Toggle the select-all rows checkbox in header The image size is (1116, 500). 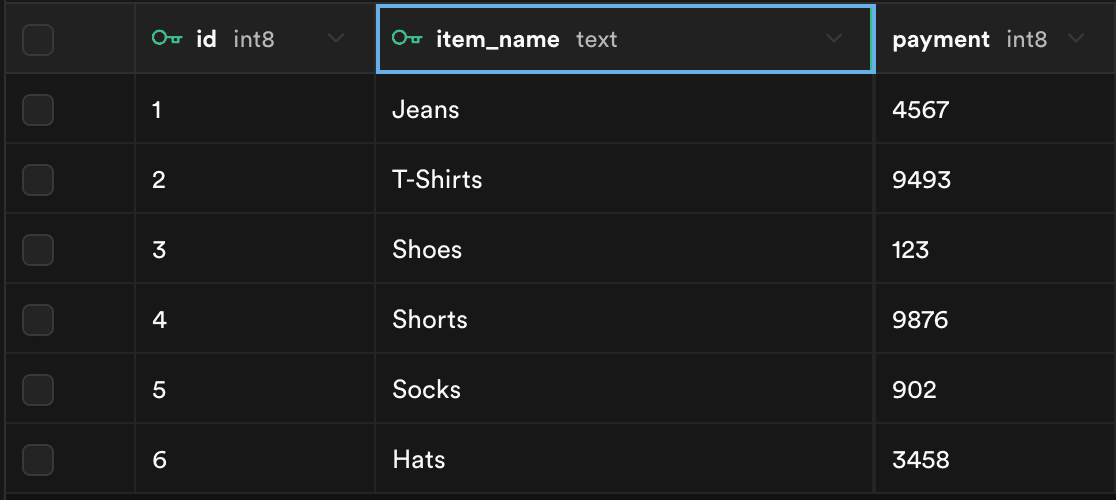coord(38,40)
